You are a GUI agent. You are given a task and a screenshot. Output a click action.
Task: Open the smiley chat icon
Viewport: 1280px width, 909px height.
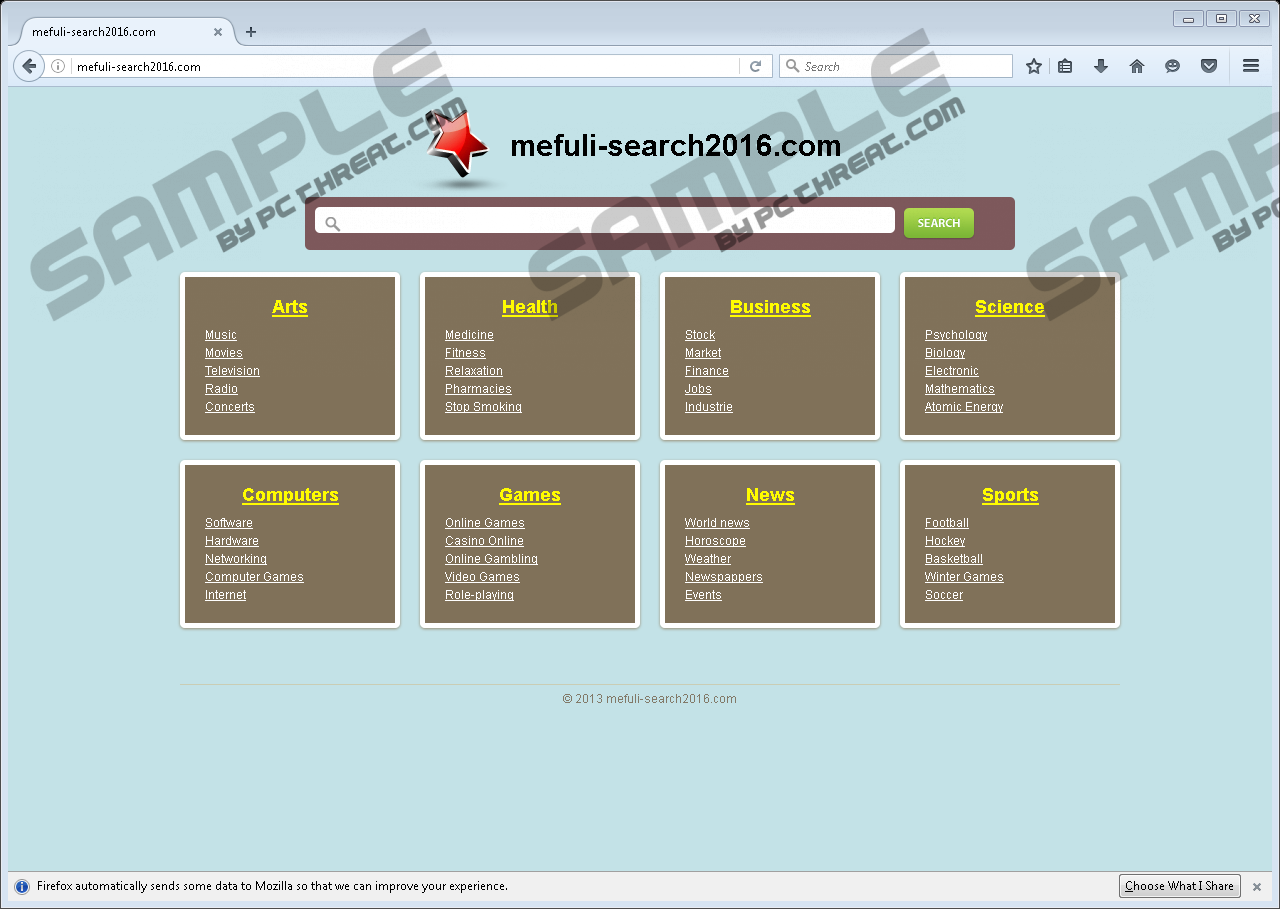point(1173,66)
